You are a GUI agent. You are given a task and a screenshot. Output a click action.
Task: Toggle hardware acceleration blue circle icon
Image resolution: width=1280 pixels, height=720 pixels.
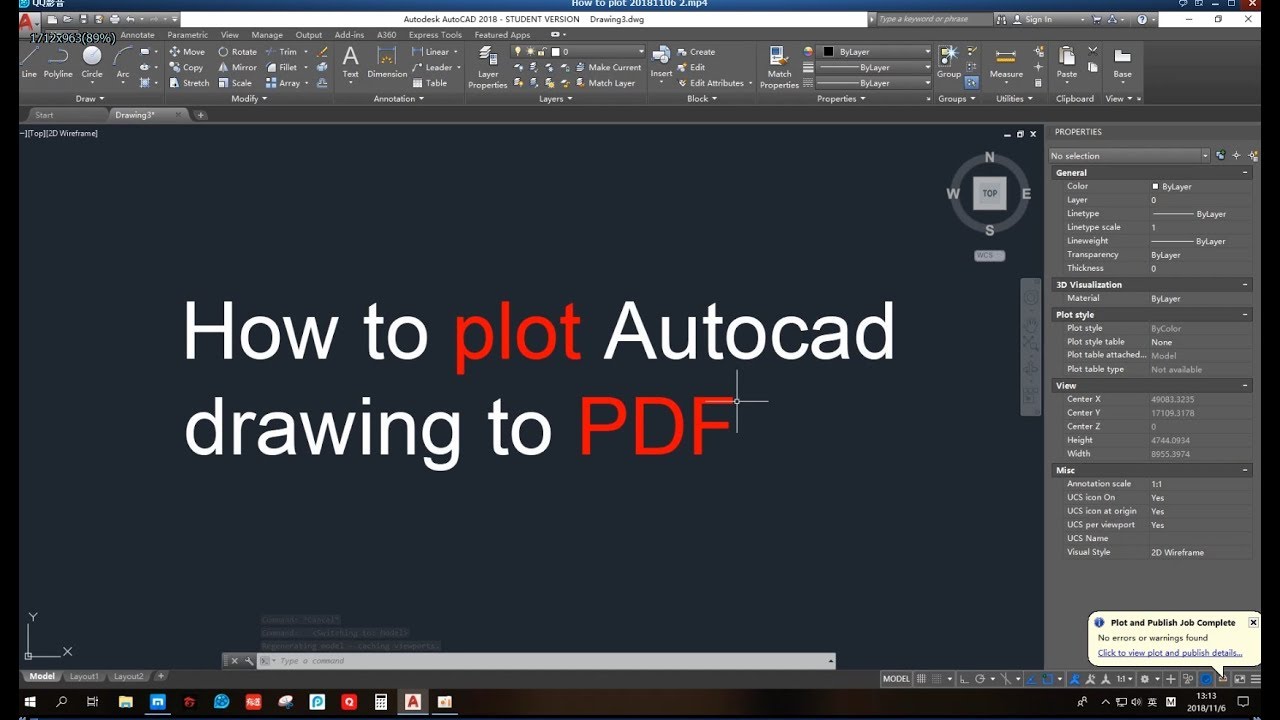coord(1206,679)
